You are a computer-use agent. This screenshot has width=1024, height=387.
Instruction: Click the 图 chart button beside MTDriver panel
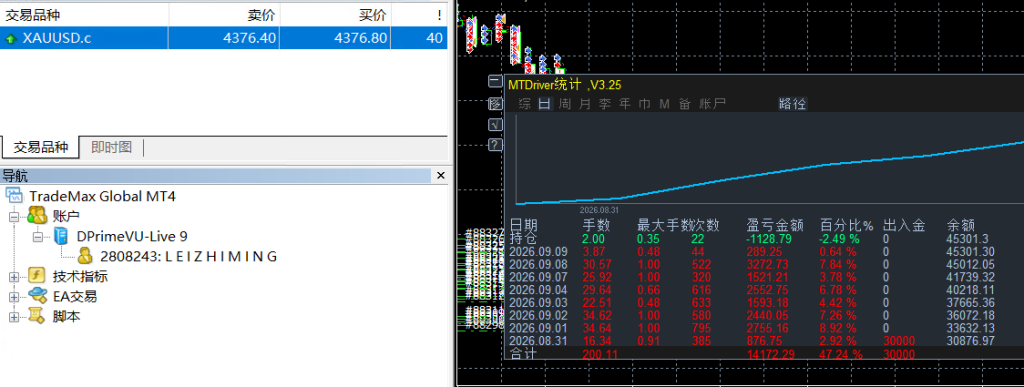495,103
